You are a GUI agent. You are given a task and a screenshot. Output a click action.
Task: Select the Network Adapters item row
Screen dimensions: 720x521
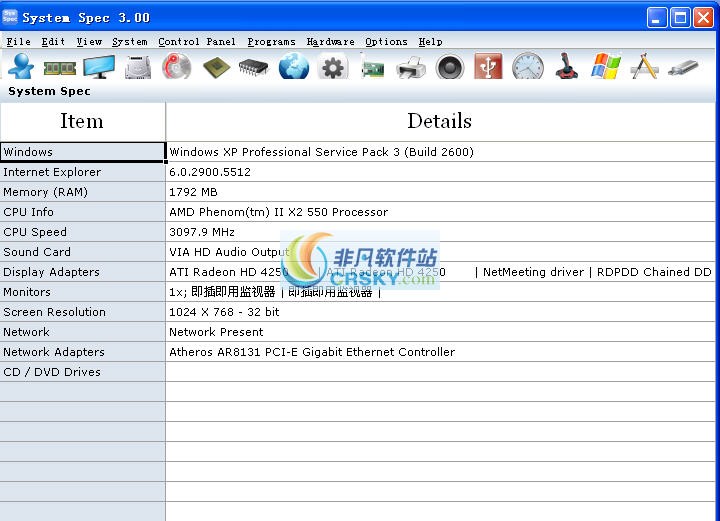pyautogui.click(x=83, y=352)
